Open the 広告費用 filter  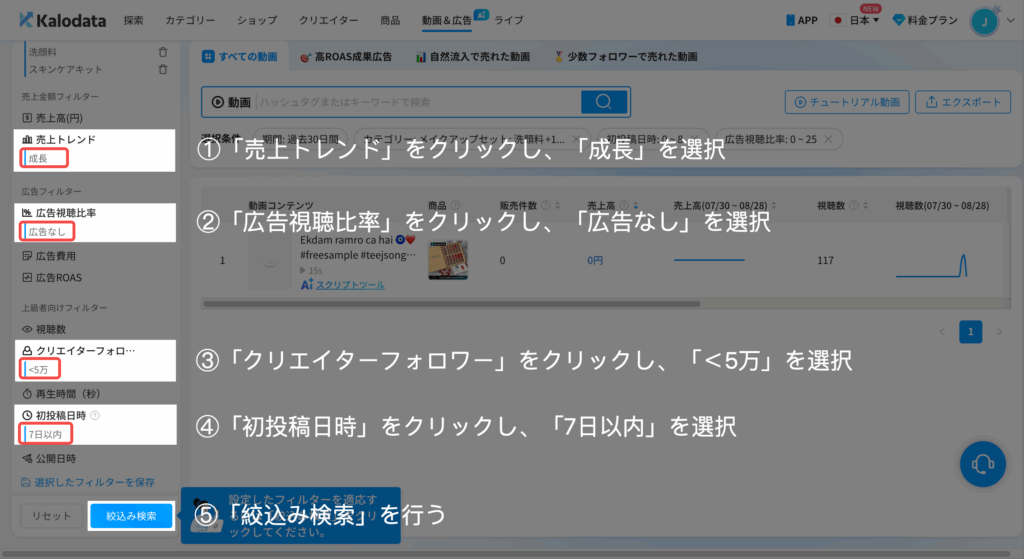click(x=49, y=256)
